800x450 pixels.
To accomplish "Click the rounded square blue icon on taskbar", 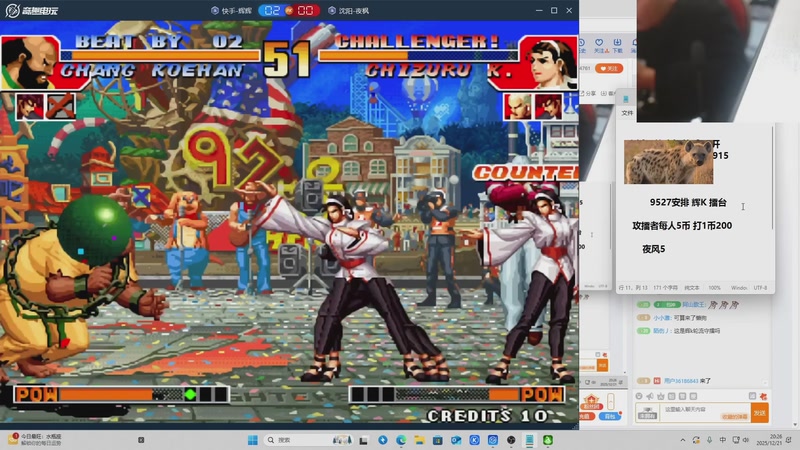I will point(493,440).
